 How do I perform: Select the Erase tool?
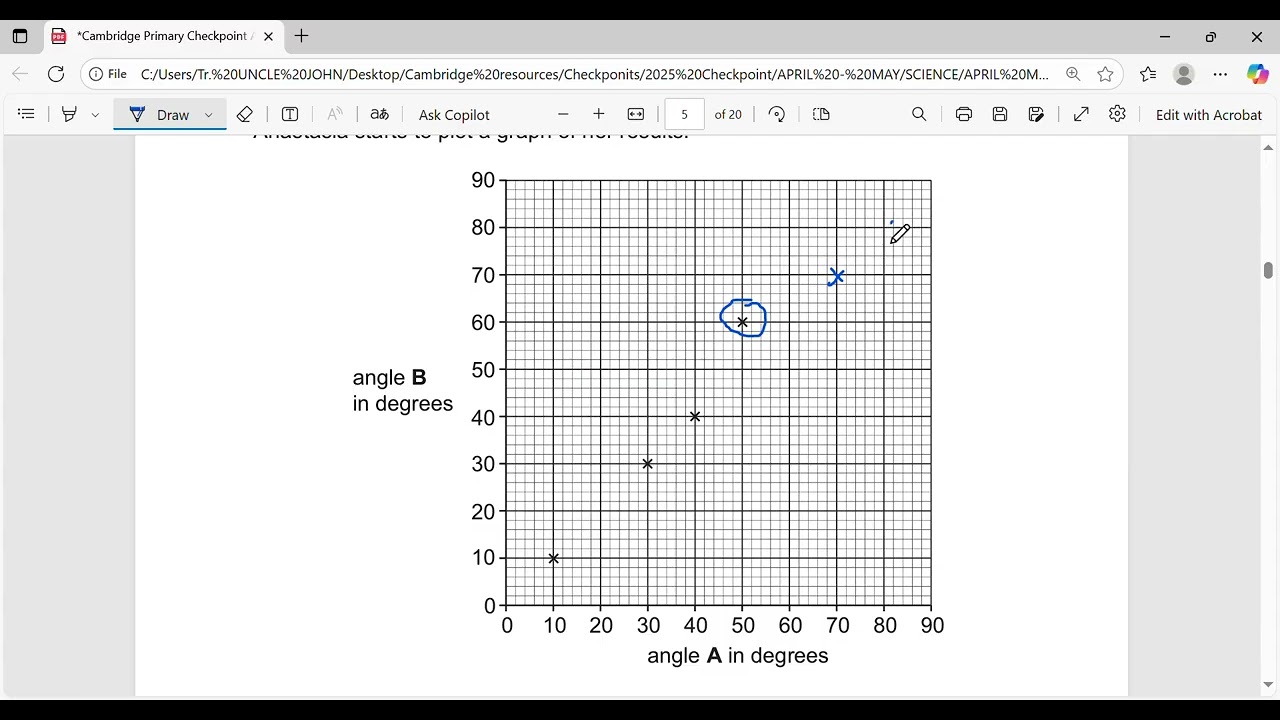pyautogui.click(x=245, y=115)
